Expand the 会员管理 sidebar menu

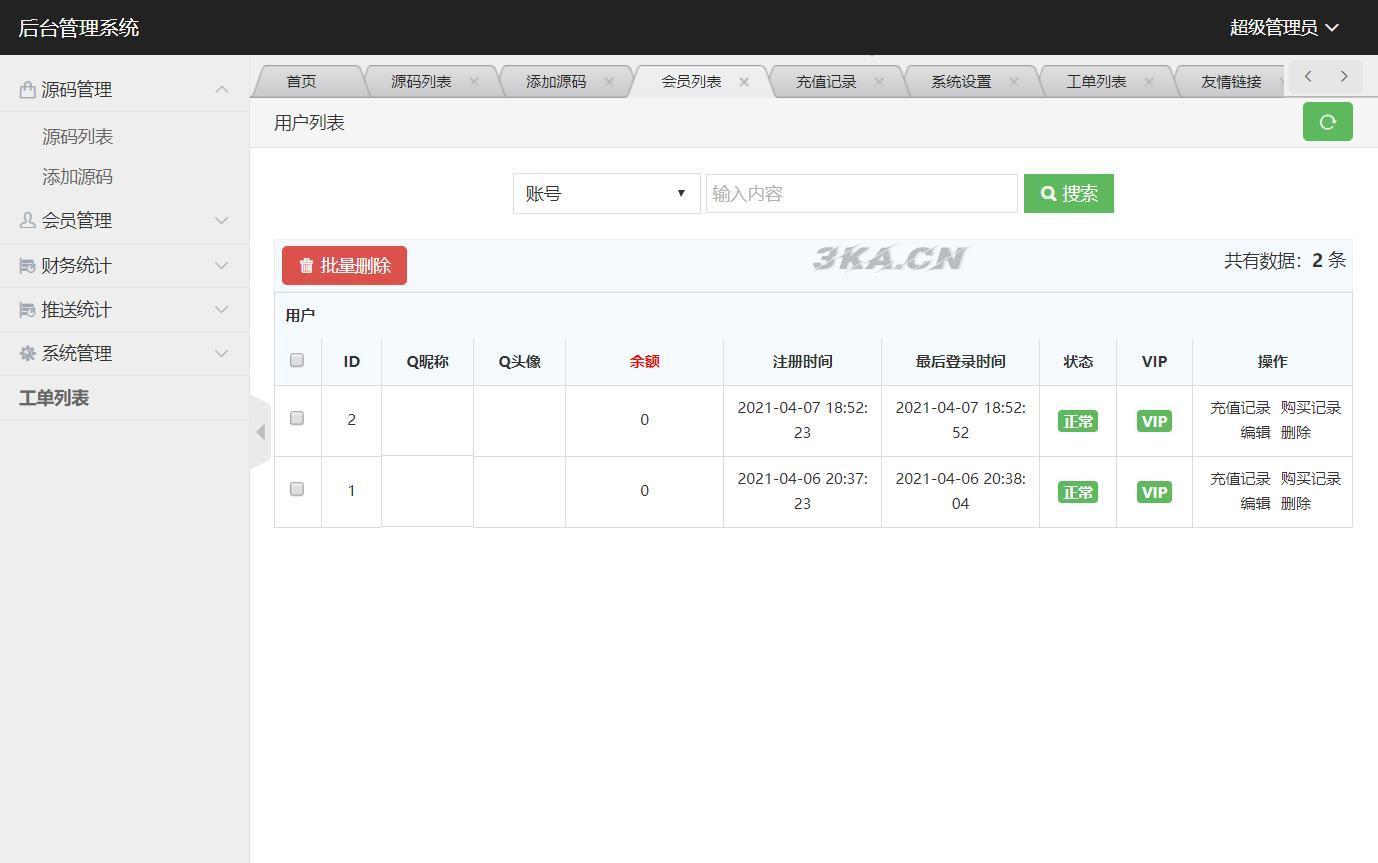[124, 221]
